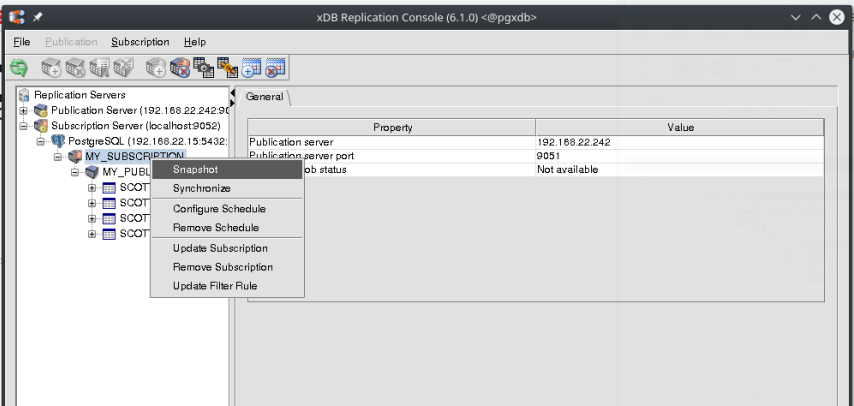This screenshot has height=406, width=854.
Task: Select the Publication Server tree label
Action: tap(140, 111)
